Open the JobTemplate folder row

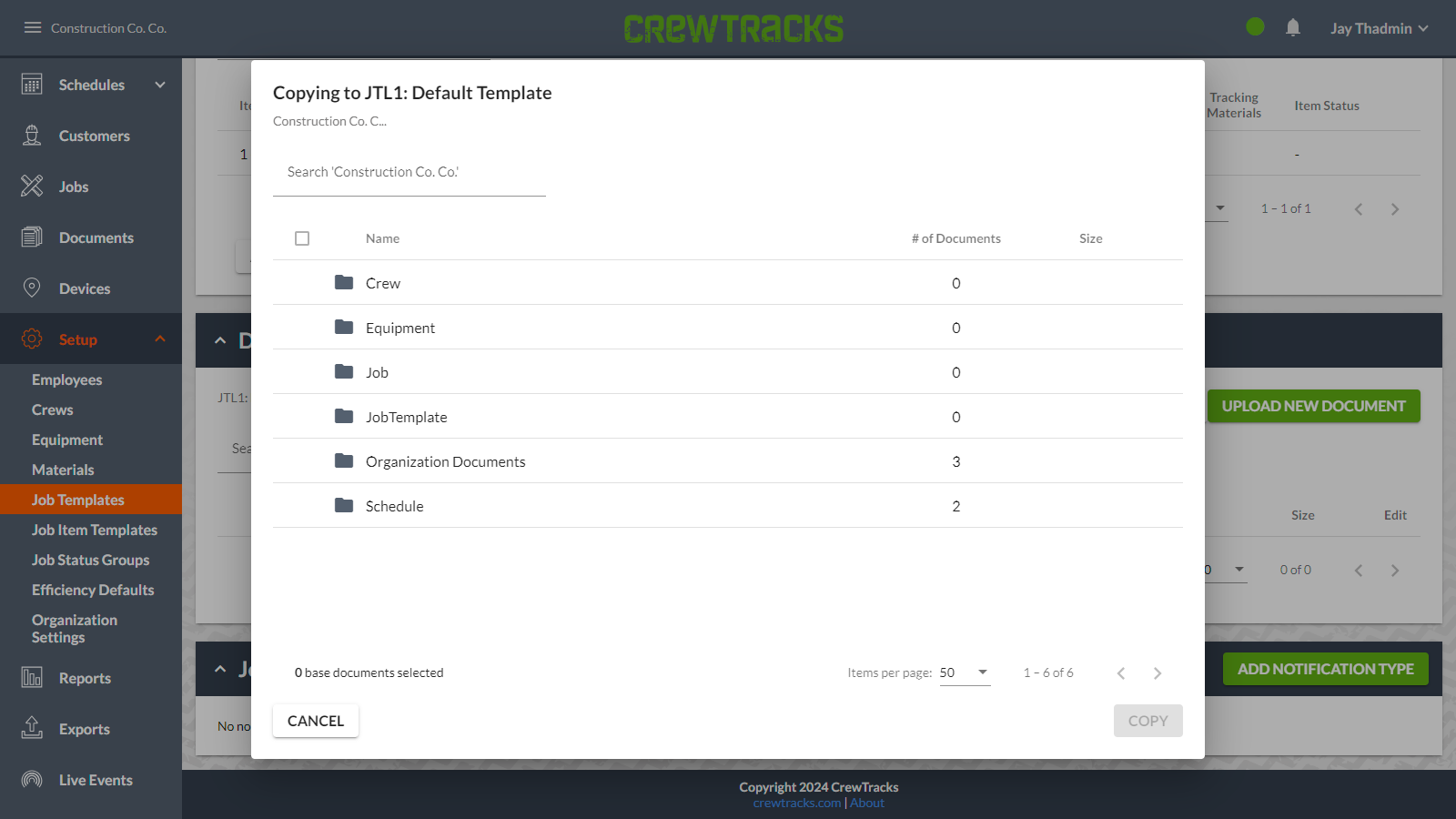728,417
